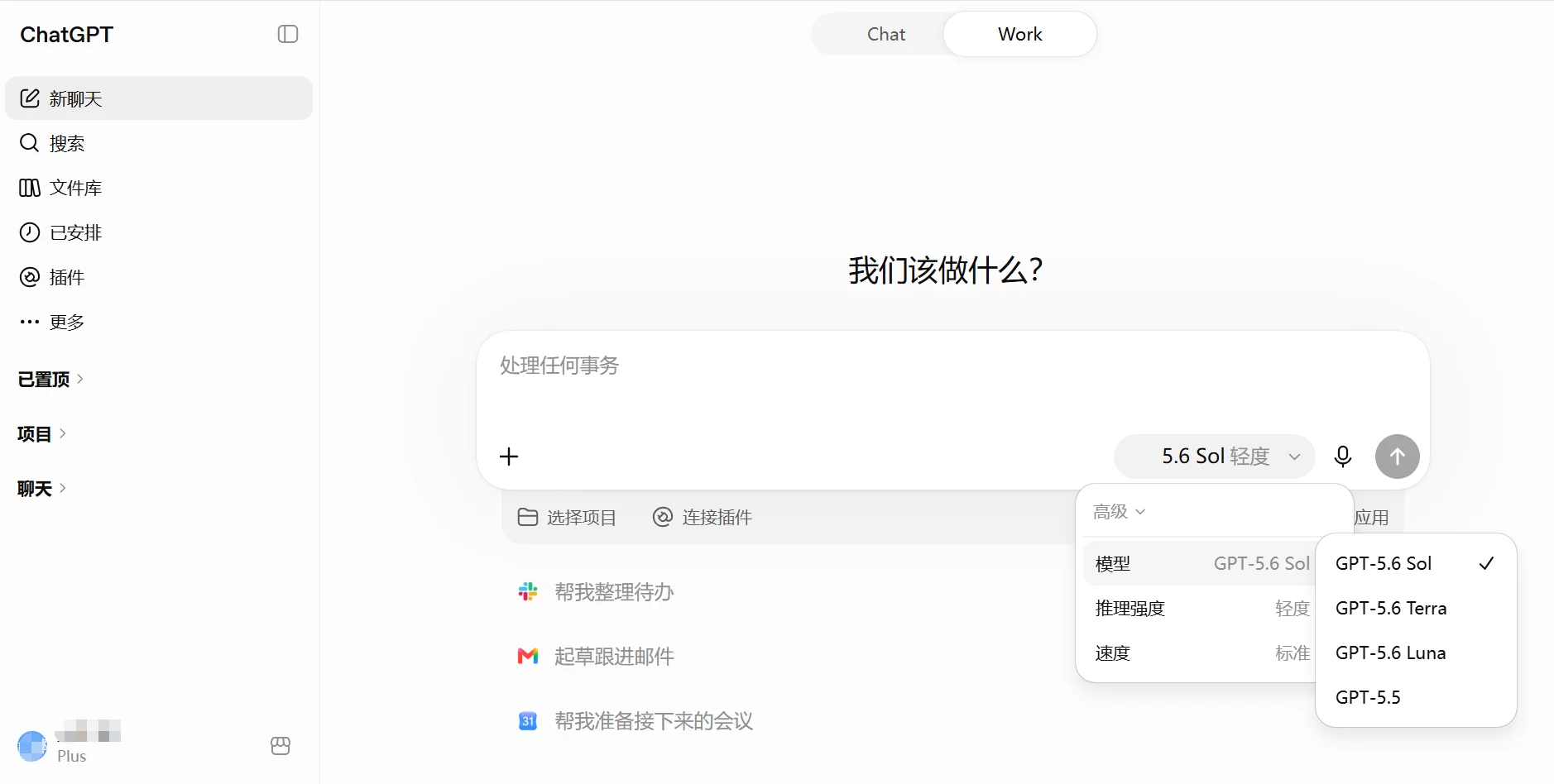Open the 推理强度 setting row
Image resolution: width=1554 pixels, height=784 pixels.
click(x=1201, y=608)
